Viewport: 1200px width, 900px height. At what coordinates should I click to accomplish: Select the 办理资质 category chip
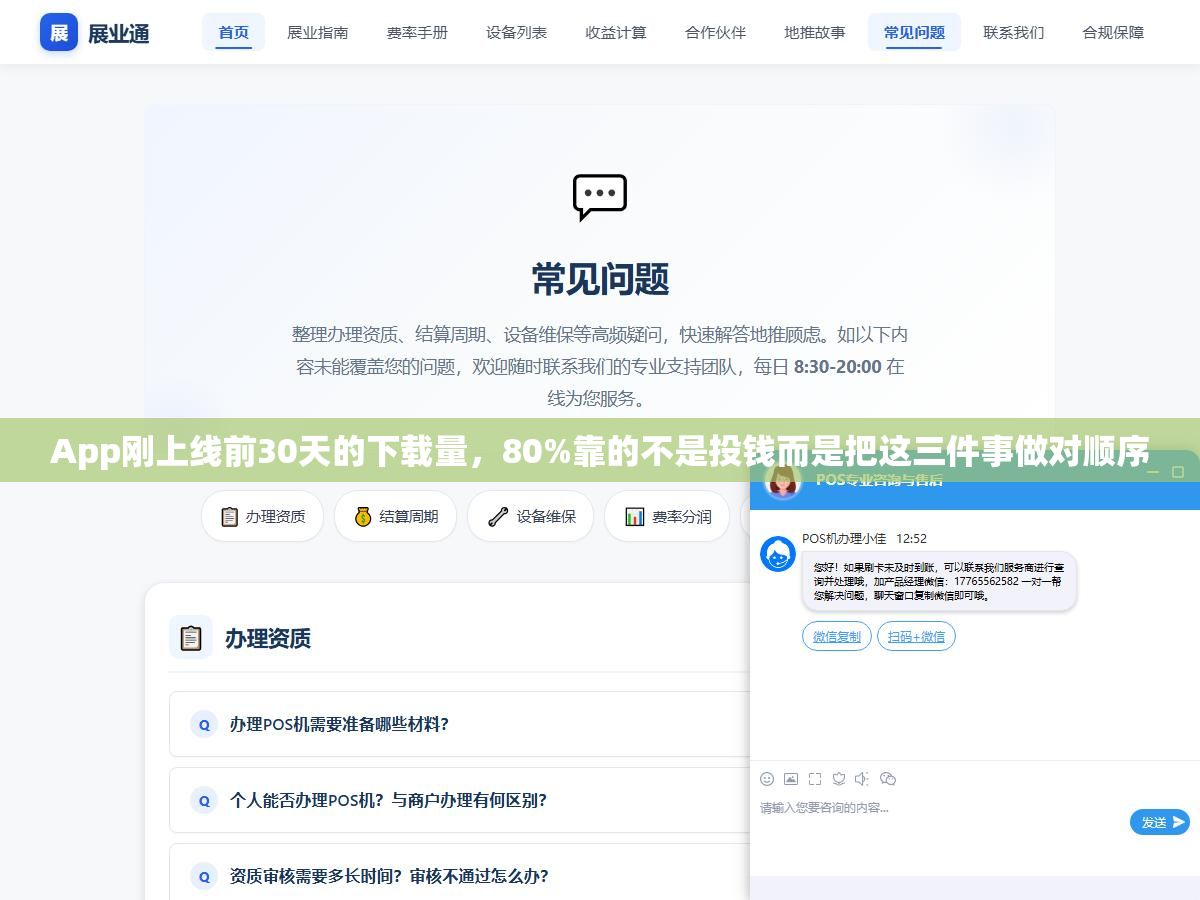(262, 516)
